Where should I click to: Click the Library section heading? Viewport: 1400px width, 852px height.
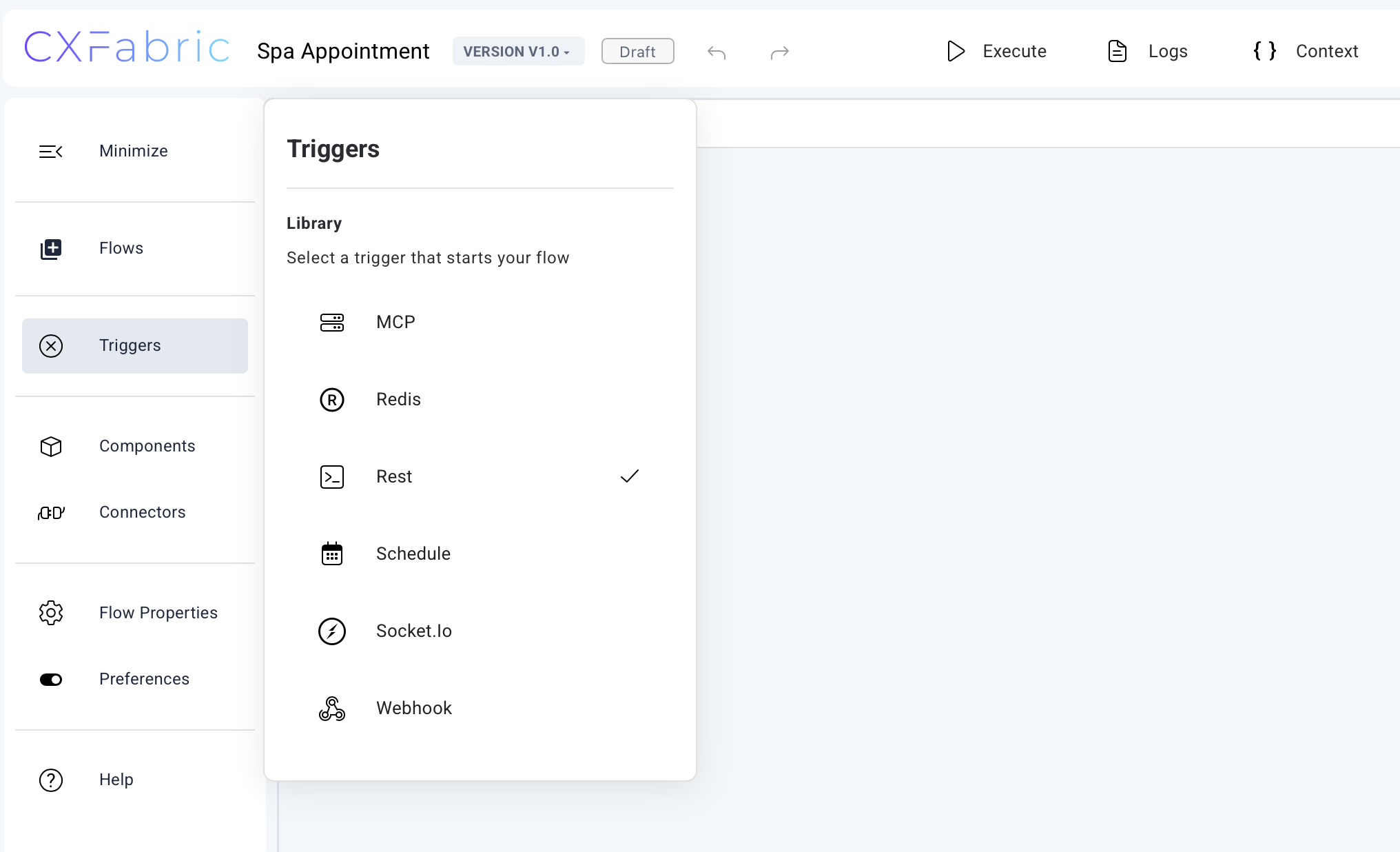(314, 223)
